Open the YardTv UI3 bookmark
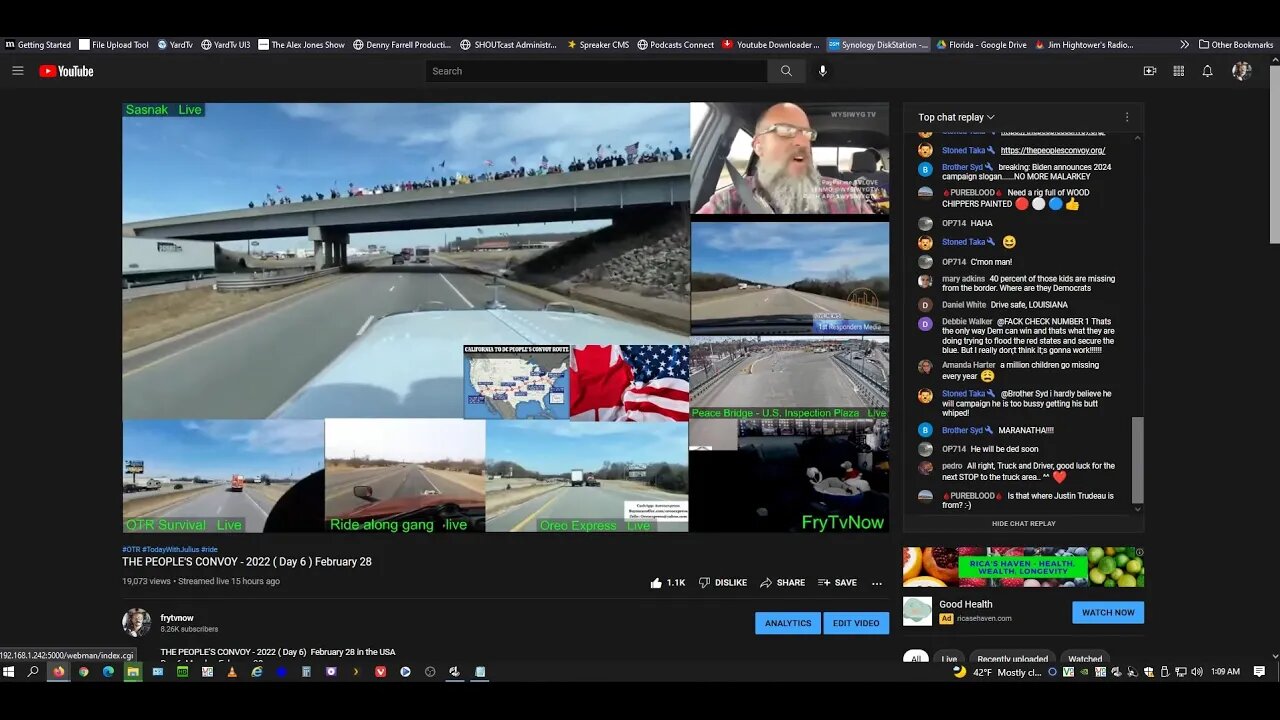Viewport: 1280px width, 720px height. pos(225,45)
